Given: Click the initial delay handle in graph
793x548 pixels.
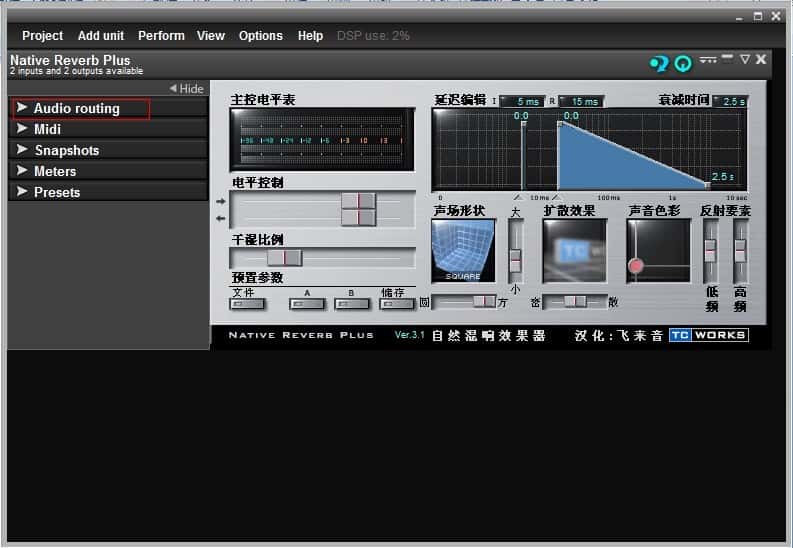Looking at the screenshot, I should [523, 123].
